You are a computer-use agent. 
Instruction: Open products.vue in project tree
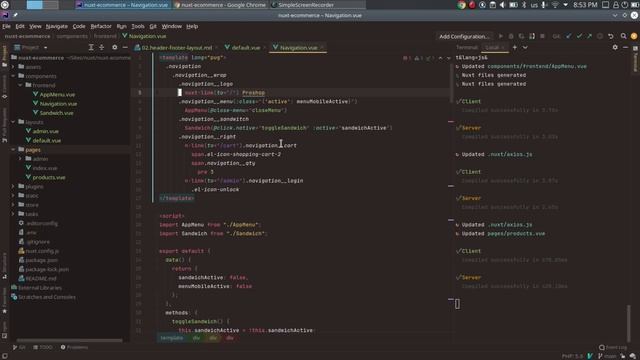49,177
